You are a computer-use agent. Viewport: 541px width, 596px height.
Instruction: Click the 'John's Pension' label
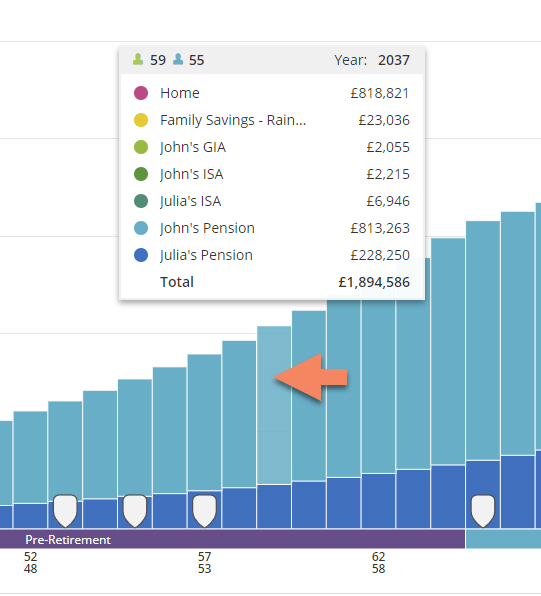click(207, 228)
